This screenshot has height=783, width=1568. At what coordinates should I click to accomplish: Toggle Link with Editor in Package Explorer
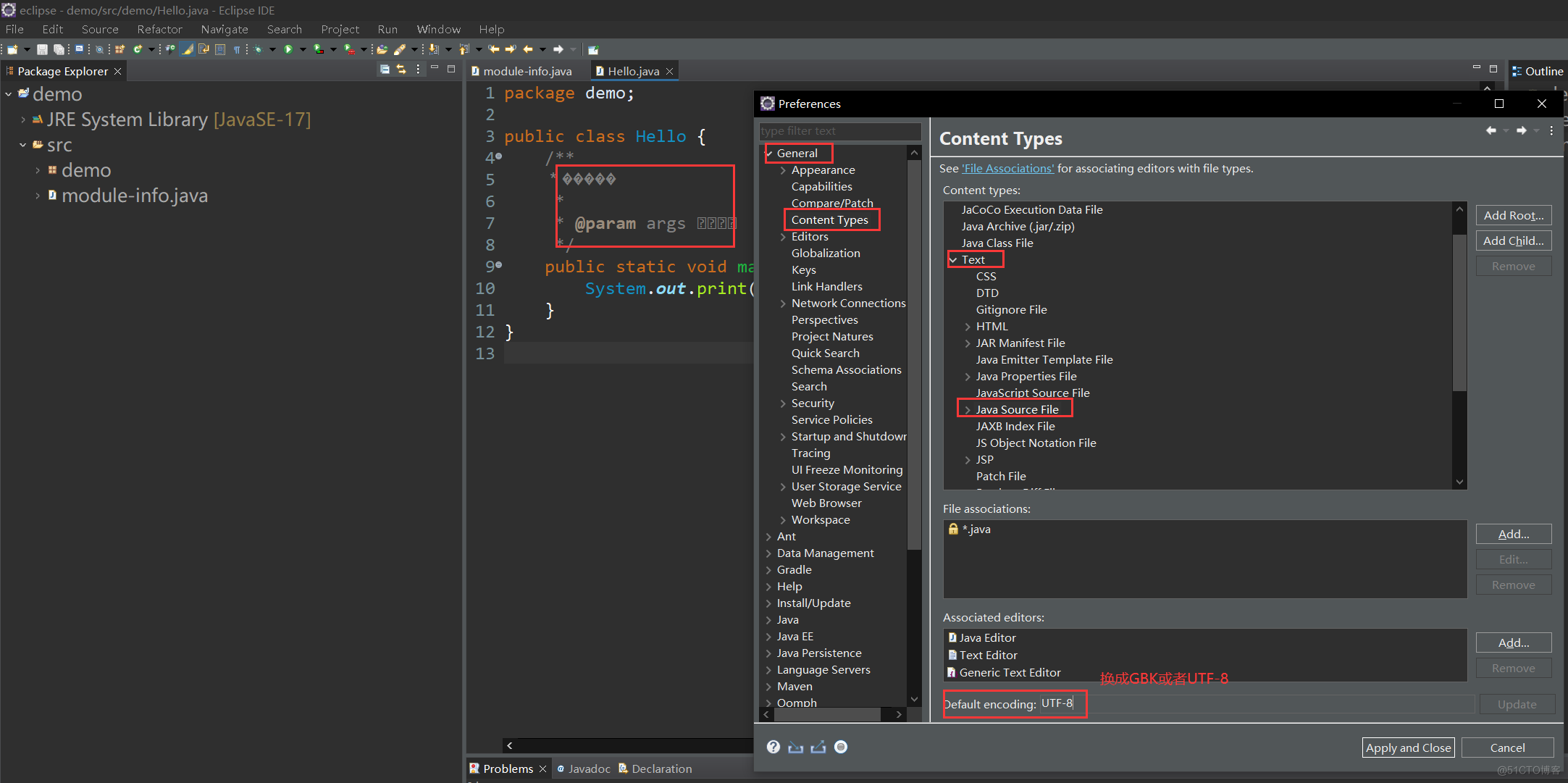401,70
